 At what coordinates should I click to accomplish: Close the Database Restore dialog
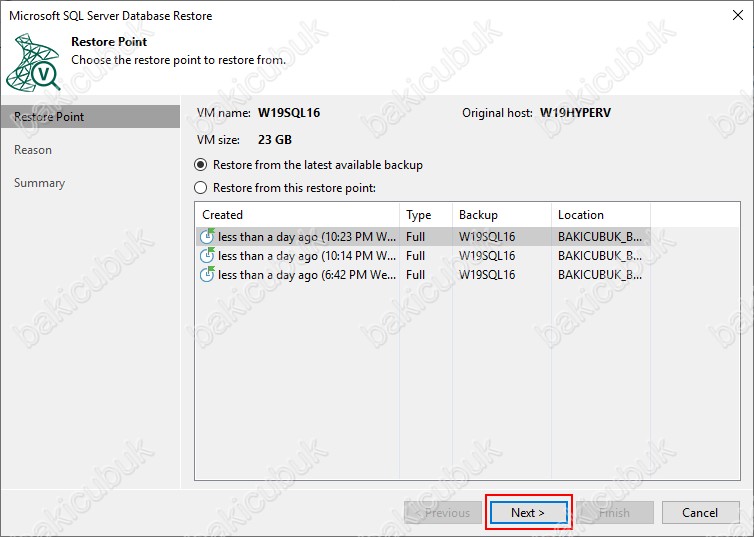738,15
